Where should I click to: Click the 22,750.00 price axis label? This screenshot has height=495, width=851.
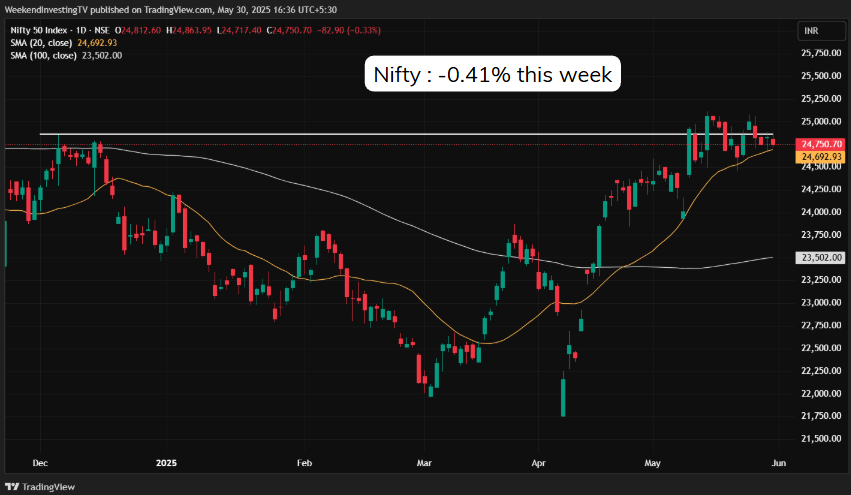[821, 325]
